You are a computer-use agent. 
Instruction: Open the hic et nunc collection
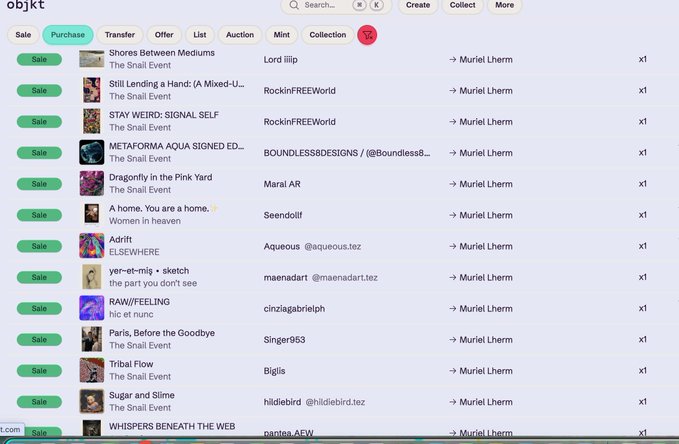(131, 315)
